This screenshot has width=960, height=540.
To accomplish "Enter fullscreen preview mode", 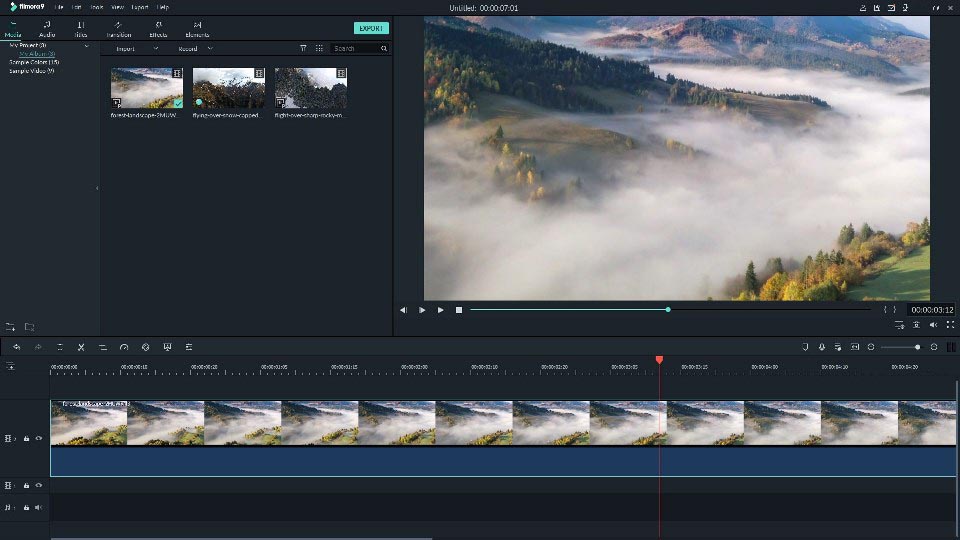I will point(950,325).
